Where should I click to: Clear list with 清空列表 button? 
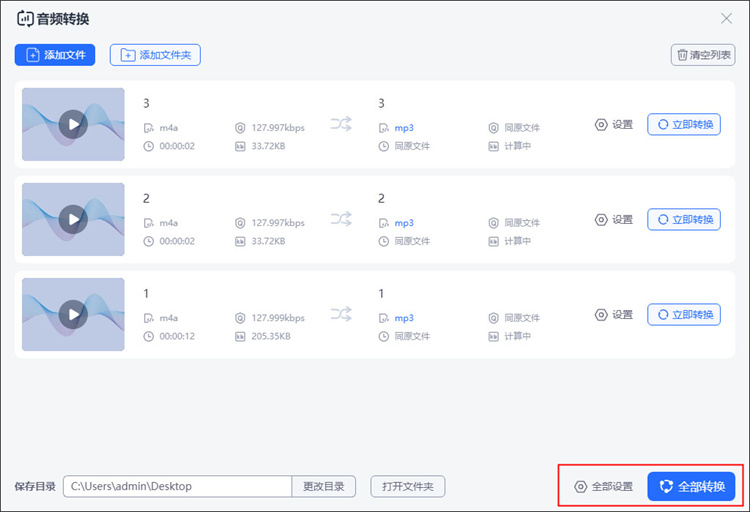[703, 55]
